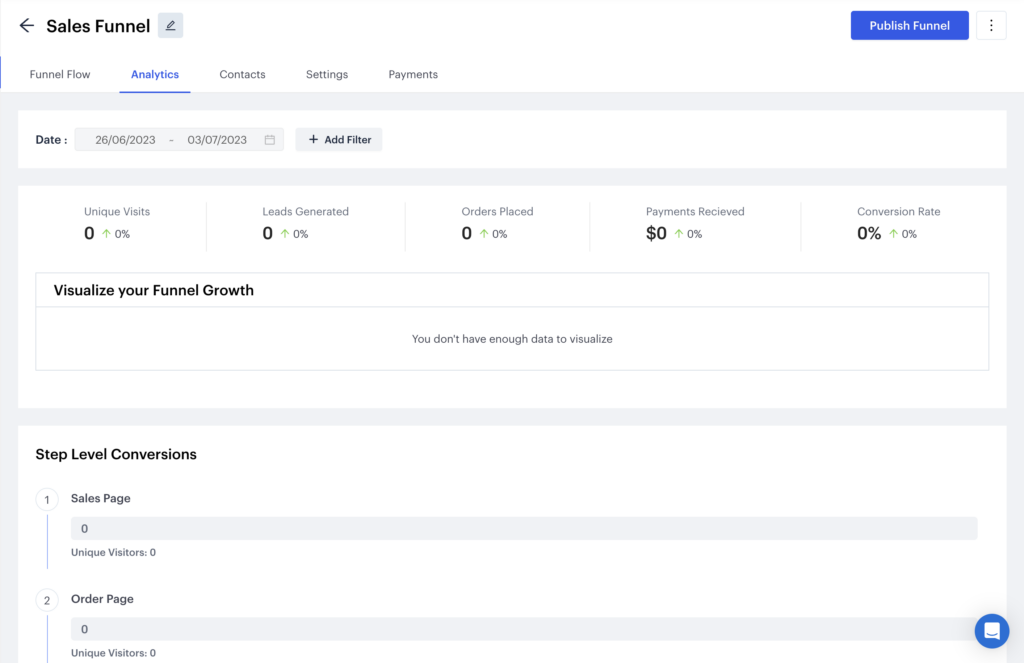The width and height of the screenshot is (1024, 663).
Task: Select the step 2 circle for Order Page
Action: click(47, 599)
